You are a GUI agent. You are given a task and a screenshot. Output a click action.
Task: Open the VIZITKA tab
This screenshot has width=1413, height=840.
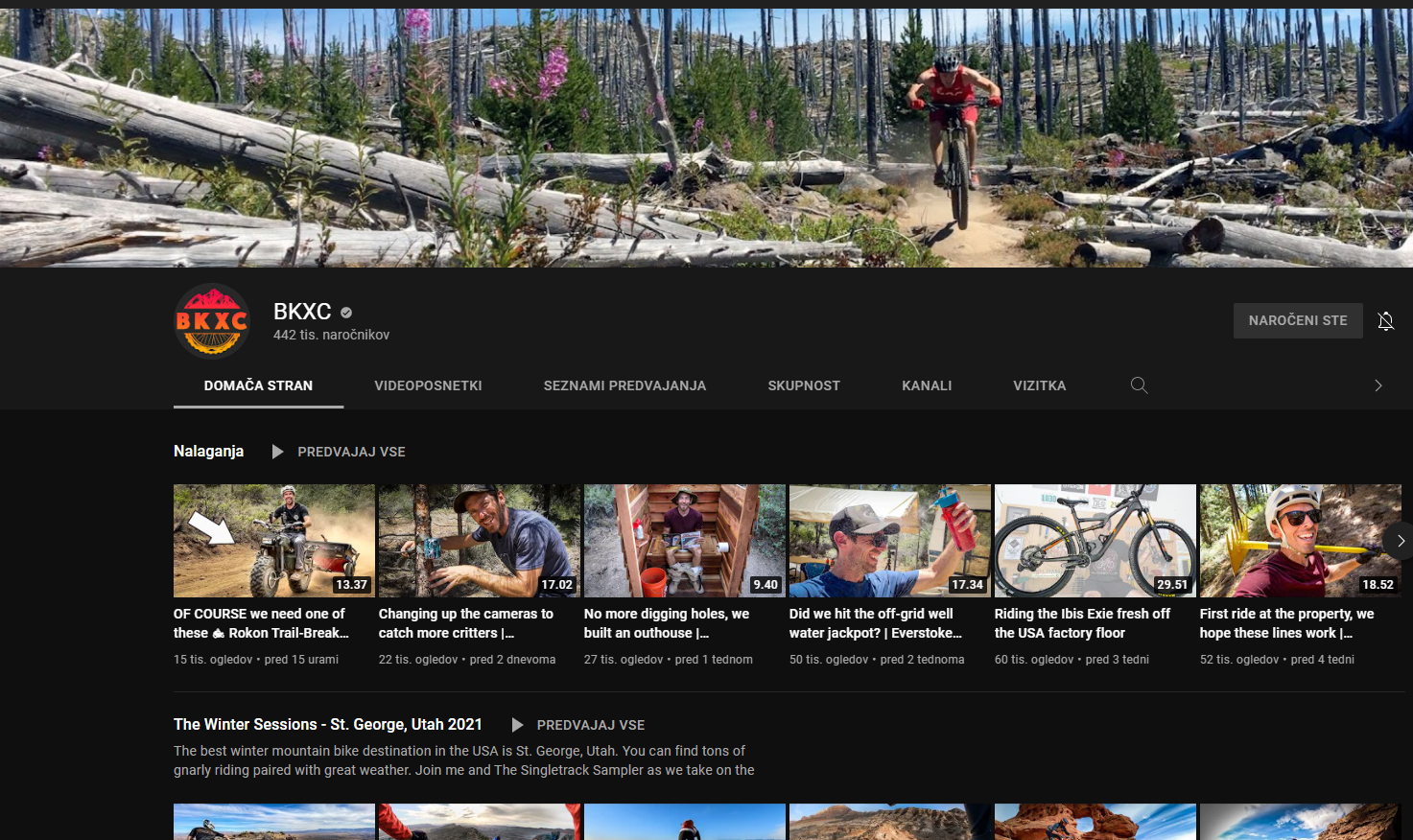click(x=1040, y=385)
